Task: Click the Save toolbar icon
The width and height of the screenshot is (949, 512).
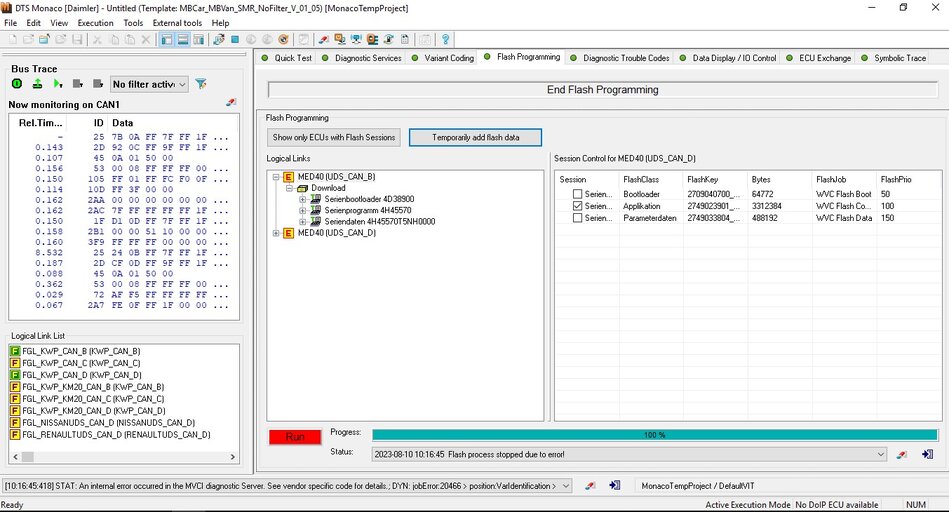Action: pos(77,39)
